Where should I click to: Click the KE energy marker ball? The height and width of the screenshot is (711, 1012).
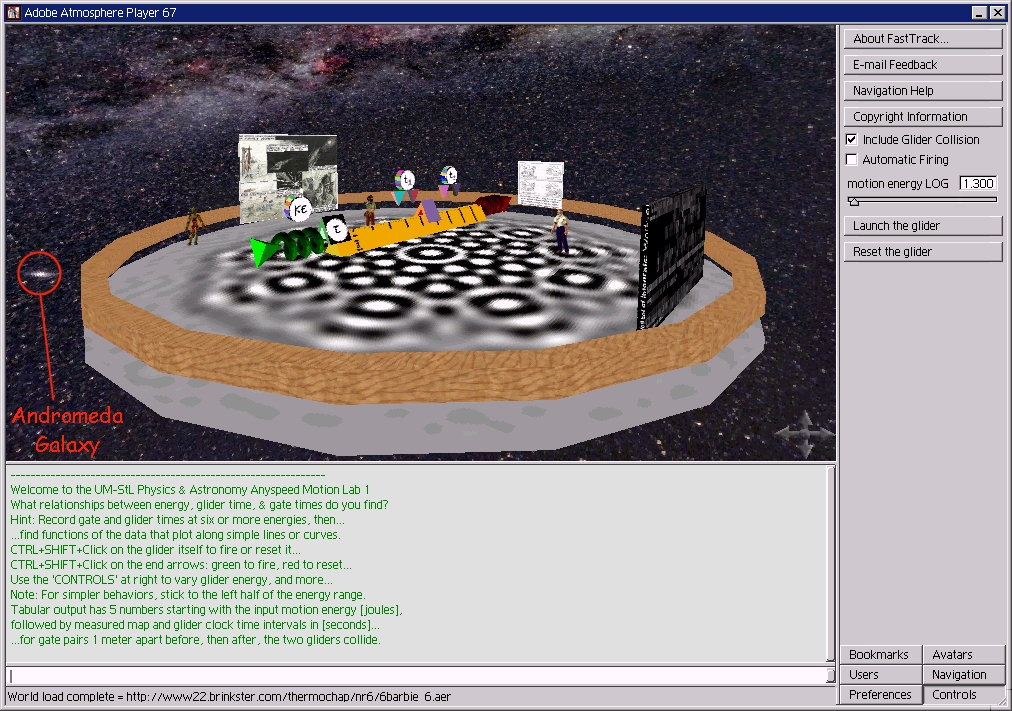(299, 209)
